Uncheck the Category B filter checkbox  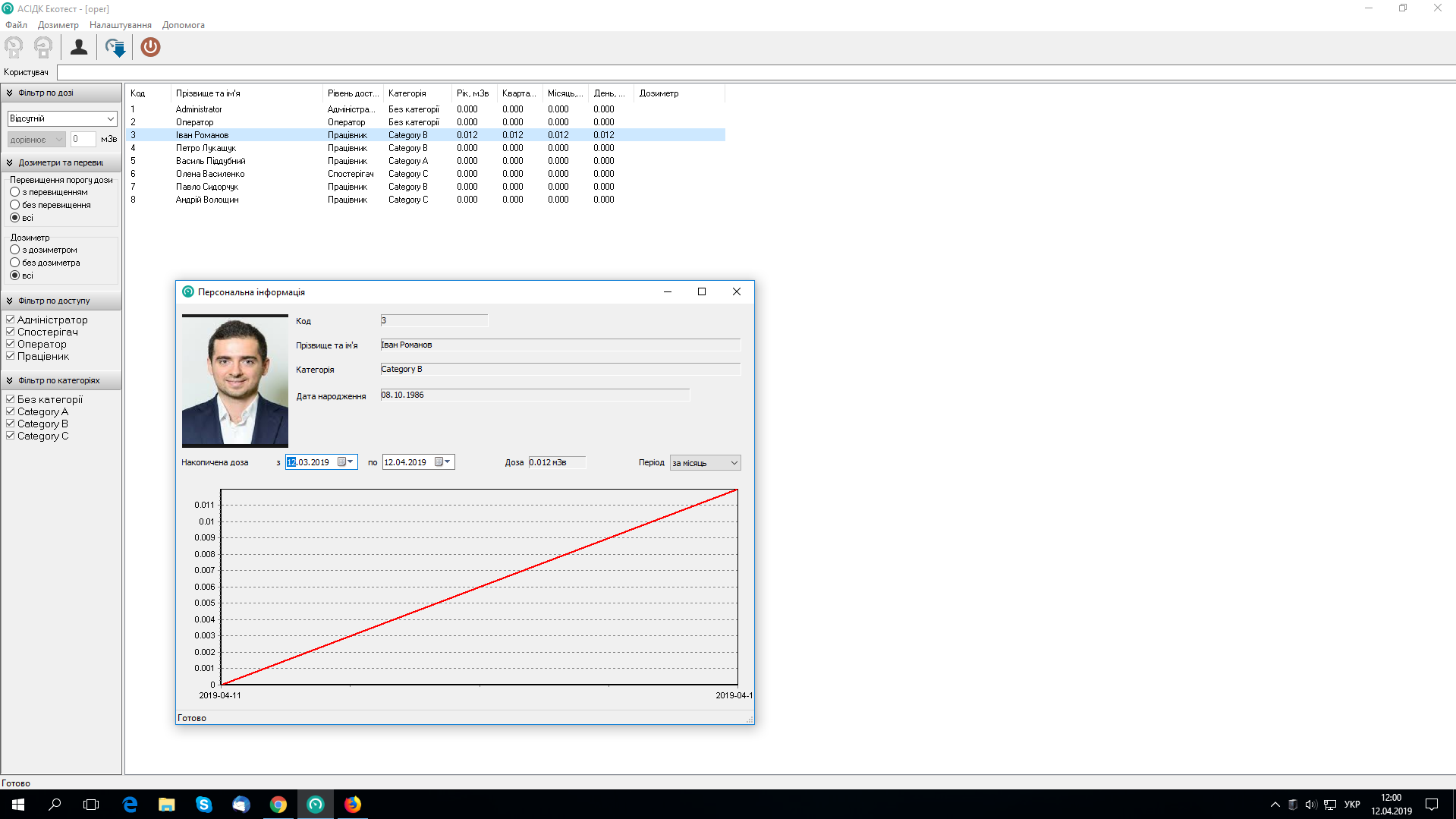pos(11,424)
